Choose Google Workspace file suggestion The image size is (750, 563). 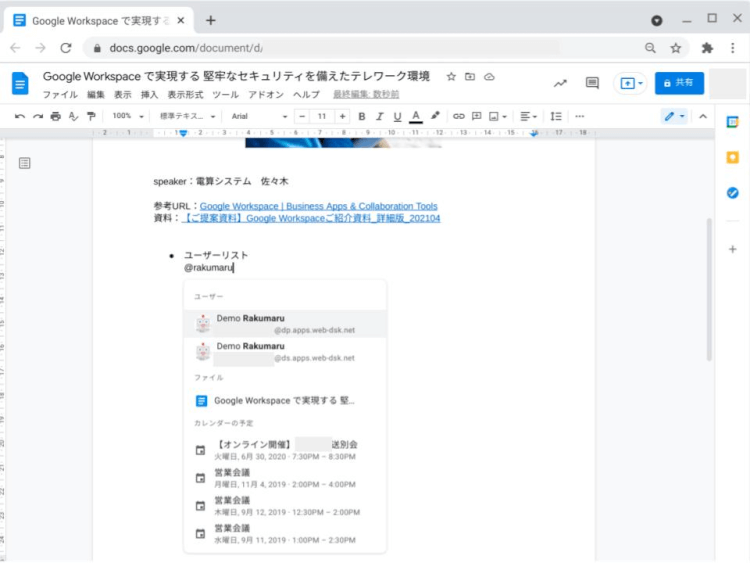click(285, 400)
